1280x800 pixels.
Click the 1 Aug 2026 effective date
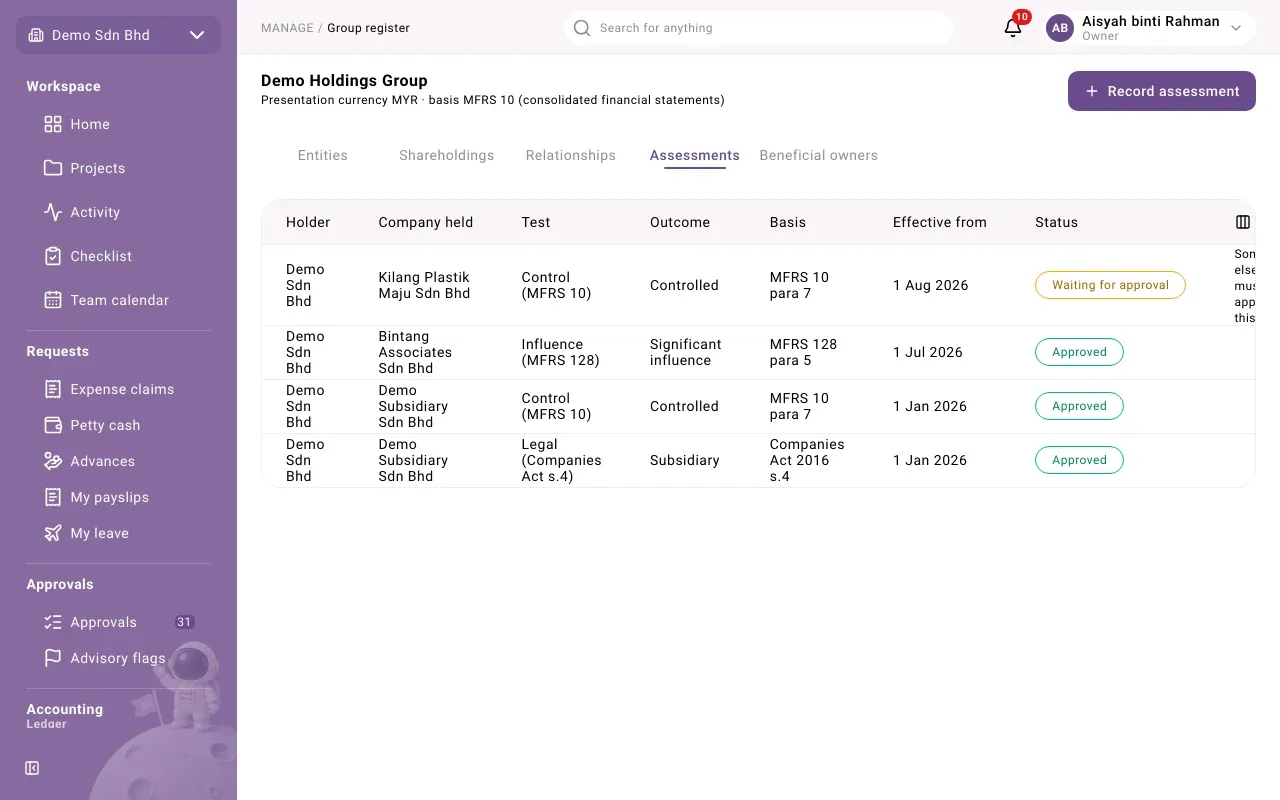tap(931, 285)
